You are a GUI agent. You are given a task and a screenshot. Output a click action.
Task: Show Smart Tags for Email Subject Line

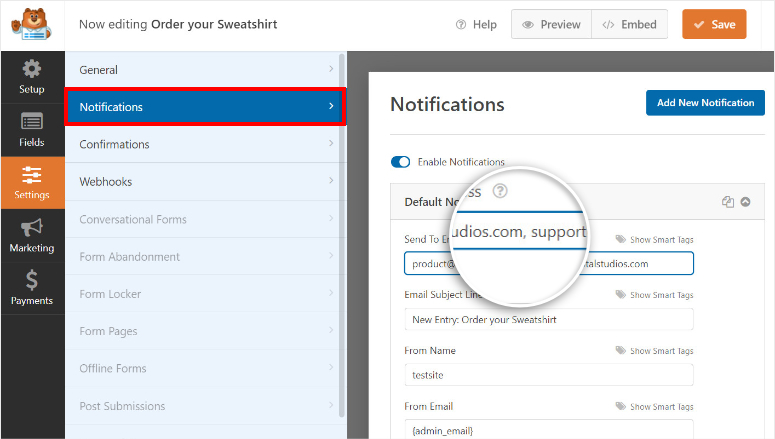pyautogui.click(x=654, y=295)
